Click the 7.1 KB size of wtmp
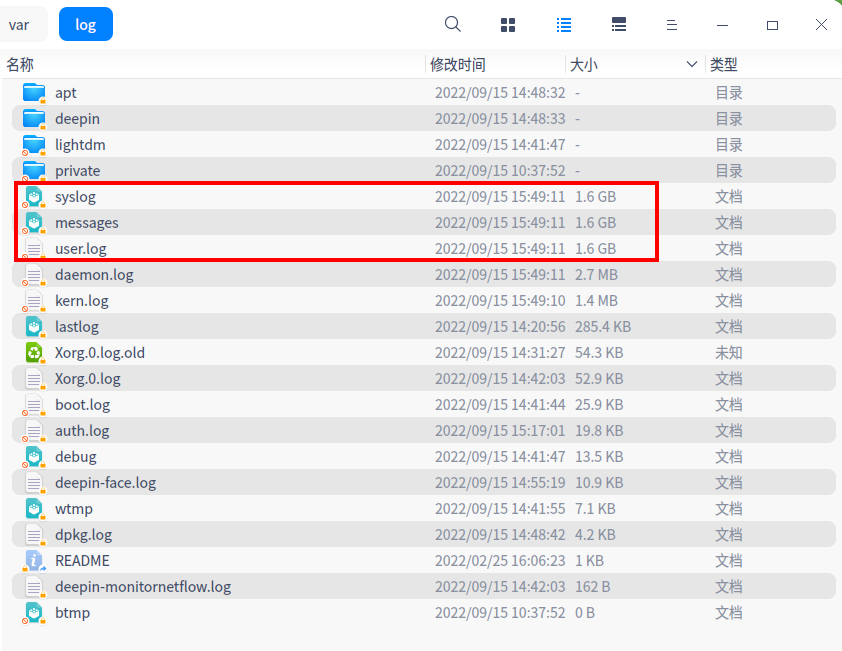Screen dimensions: 842x651 tap(595, 509)
